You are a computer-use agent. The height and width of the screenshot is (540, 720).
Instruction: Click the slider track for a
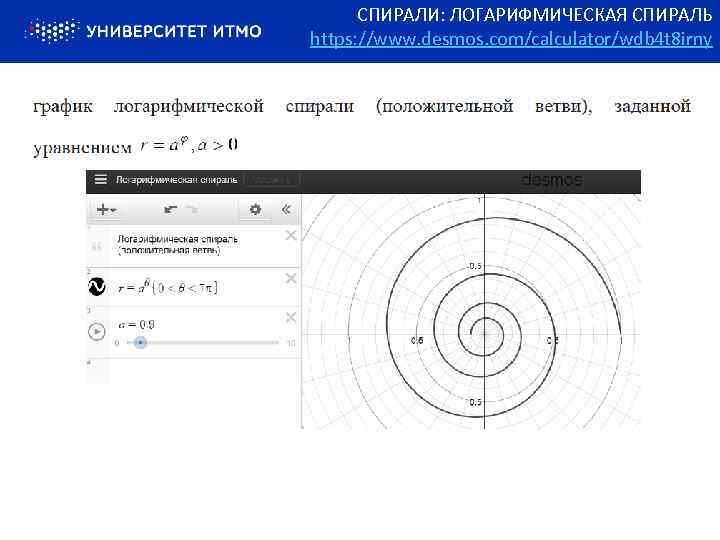point(202,343)
